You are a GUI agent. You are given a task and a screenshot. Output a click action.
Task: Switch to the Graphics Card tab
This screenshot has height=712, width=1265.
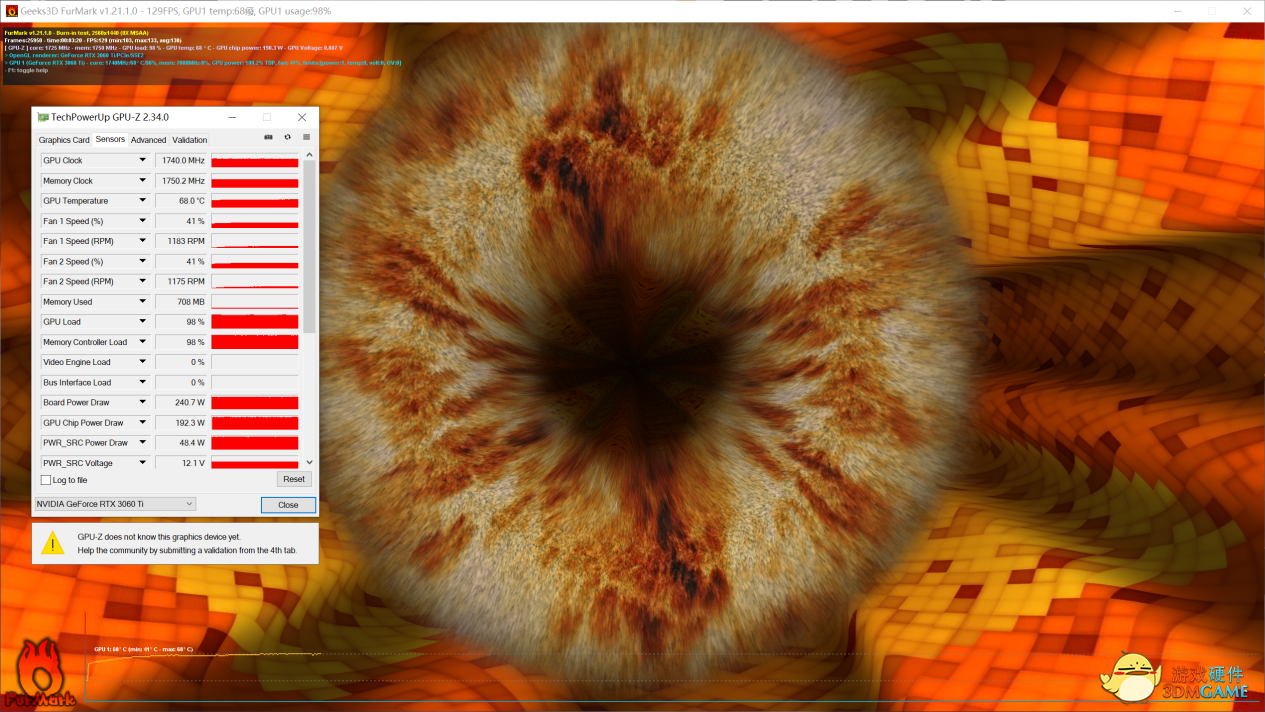pos(64,140)
